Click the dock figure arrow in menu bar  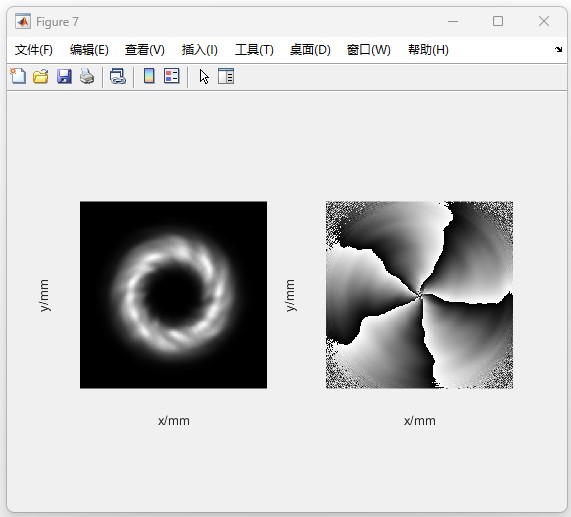[x=559, y=50]
